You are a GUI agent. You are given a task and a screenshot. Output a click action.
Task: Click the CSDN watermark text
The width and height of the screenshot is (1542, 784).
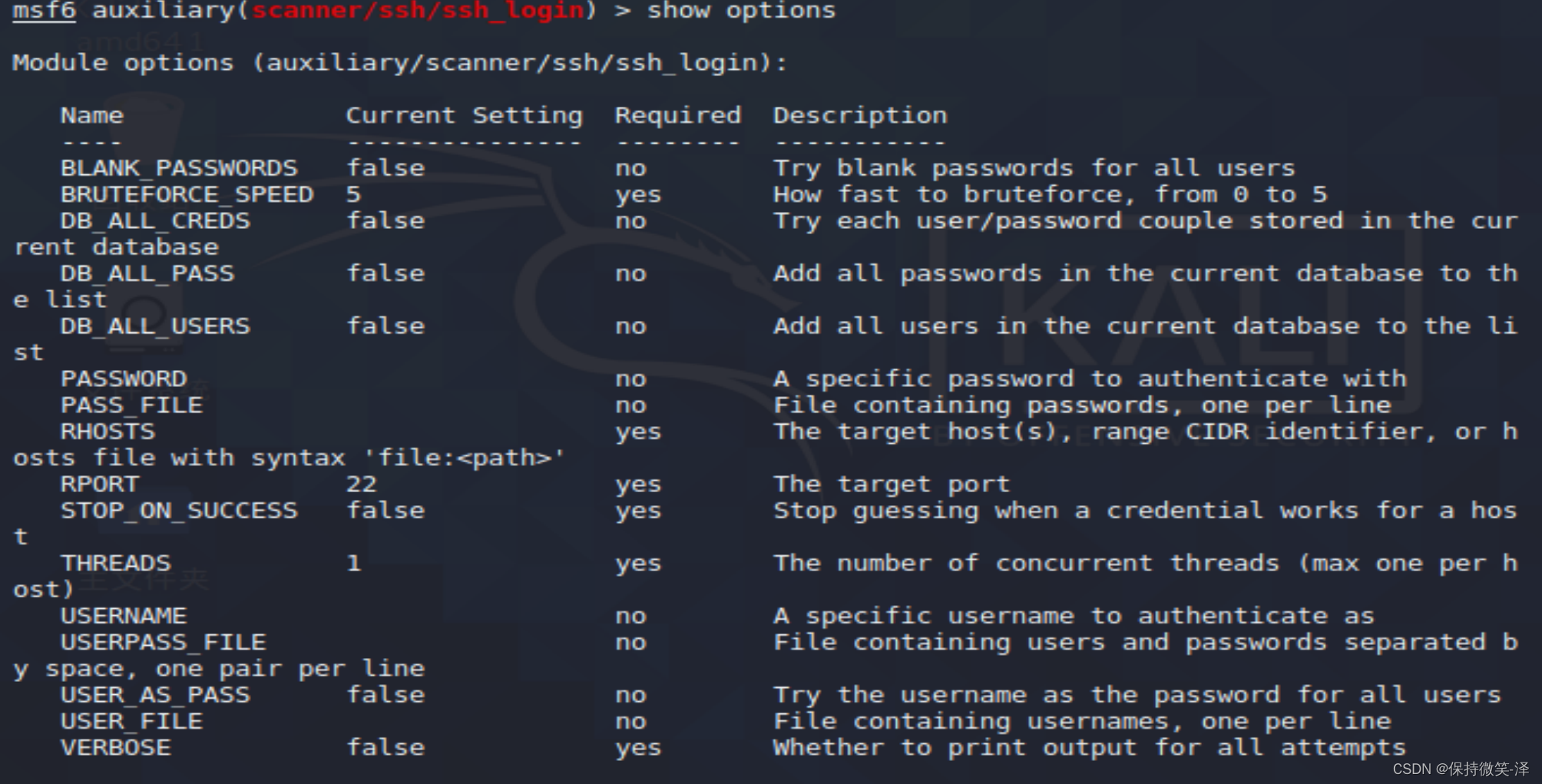[x=1460, y=769]
